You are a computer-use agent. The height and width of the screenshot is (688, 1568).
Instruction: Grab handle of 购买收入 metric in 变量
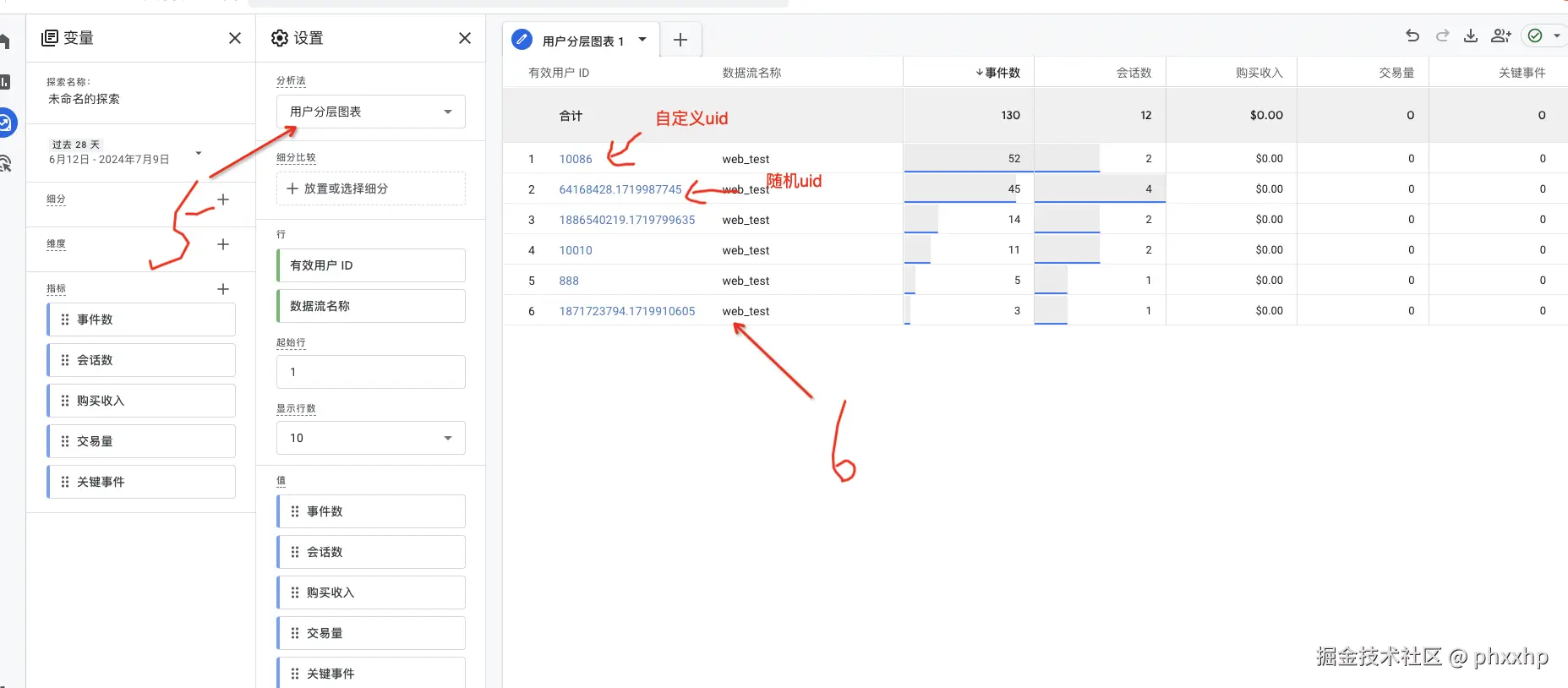(x=65, y=401)
